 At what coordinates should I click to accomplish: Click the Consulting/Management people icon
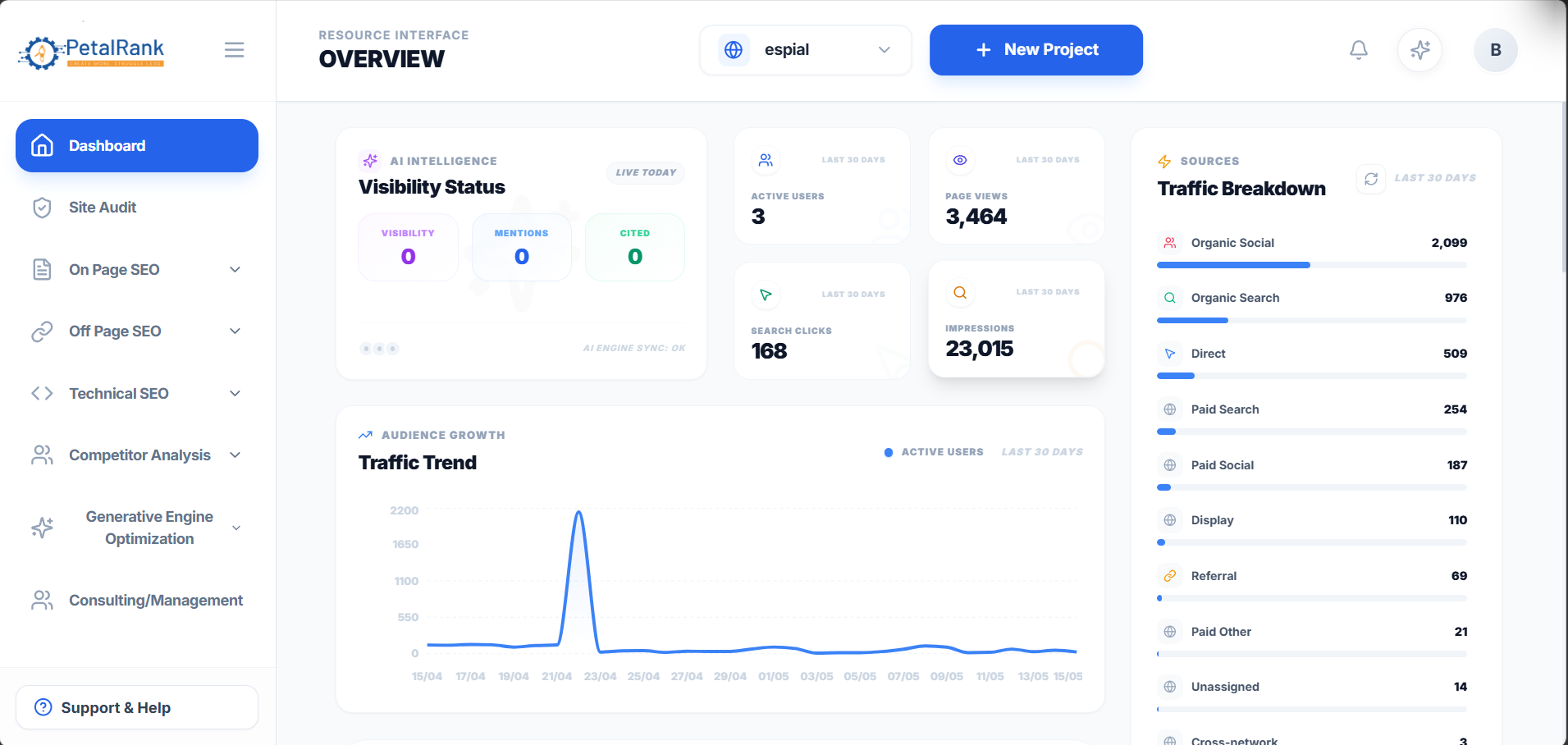42,601
